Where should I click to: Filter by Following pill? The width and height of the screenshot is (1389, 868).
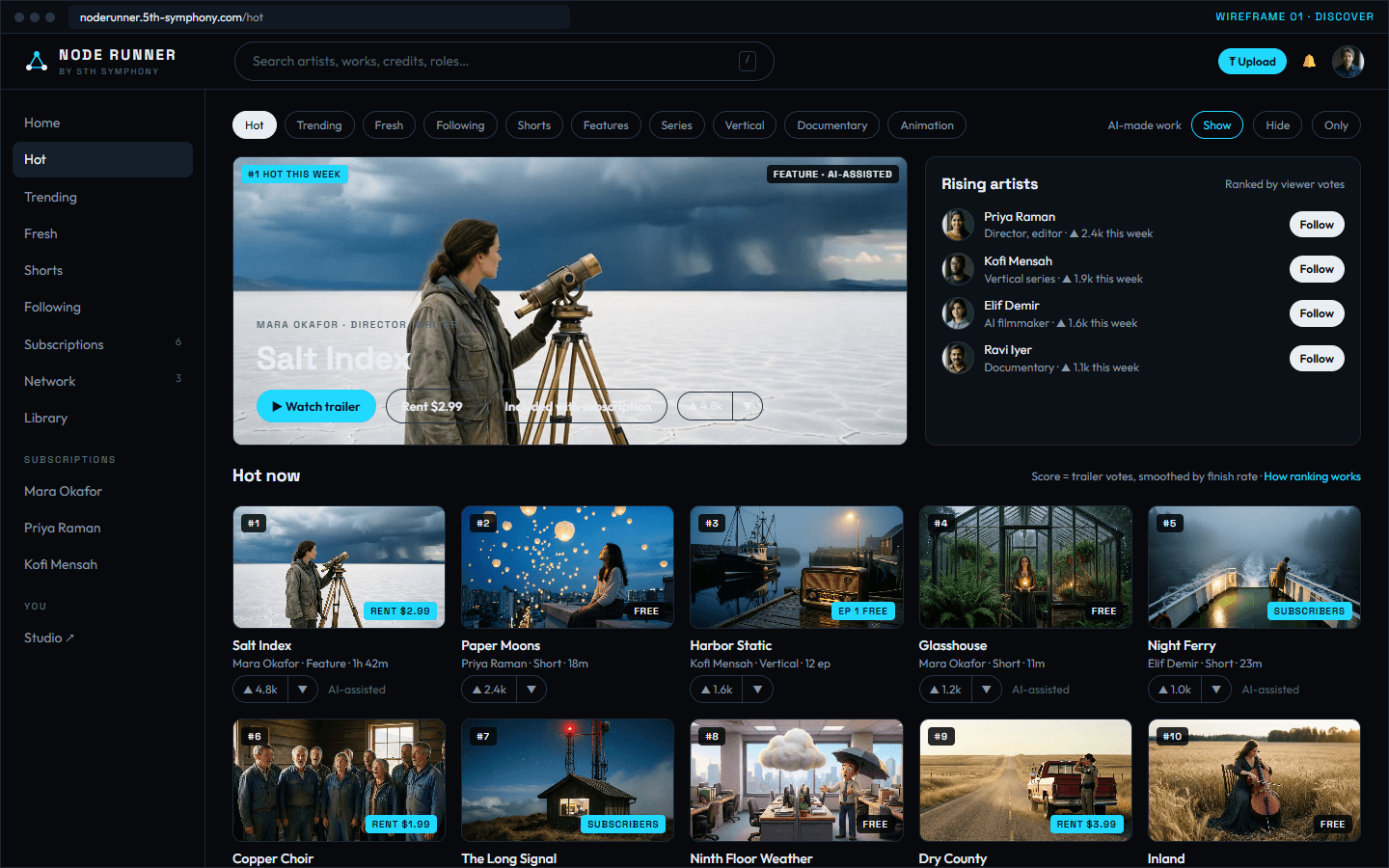[x=460, y=125]
